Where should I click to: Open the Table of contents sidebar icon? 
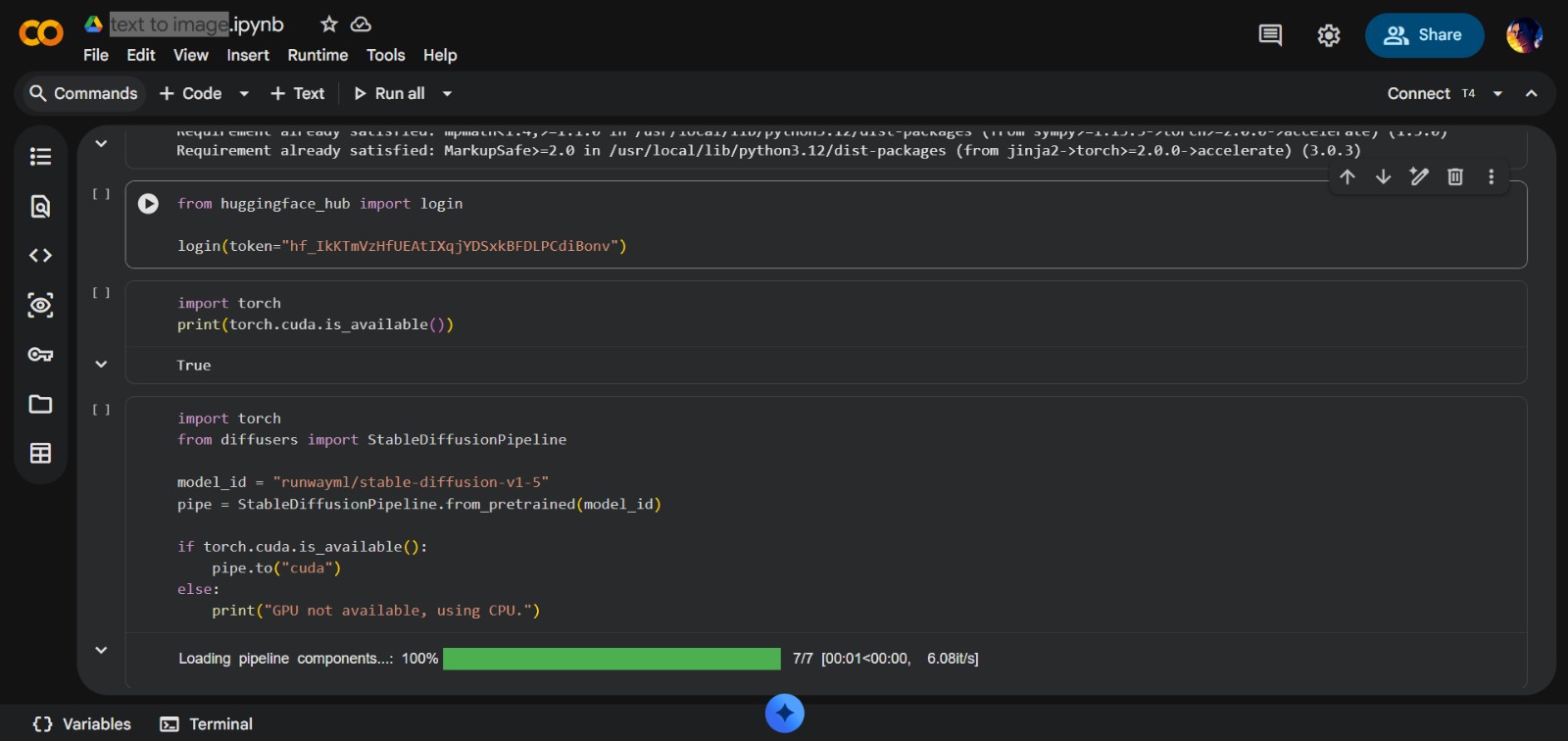pos(40,156)
